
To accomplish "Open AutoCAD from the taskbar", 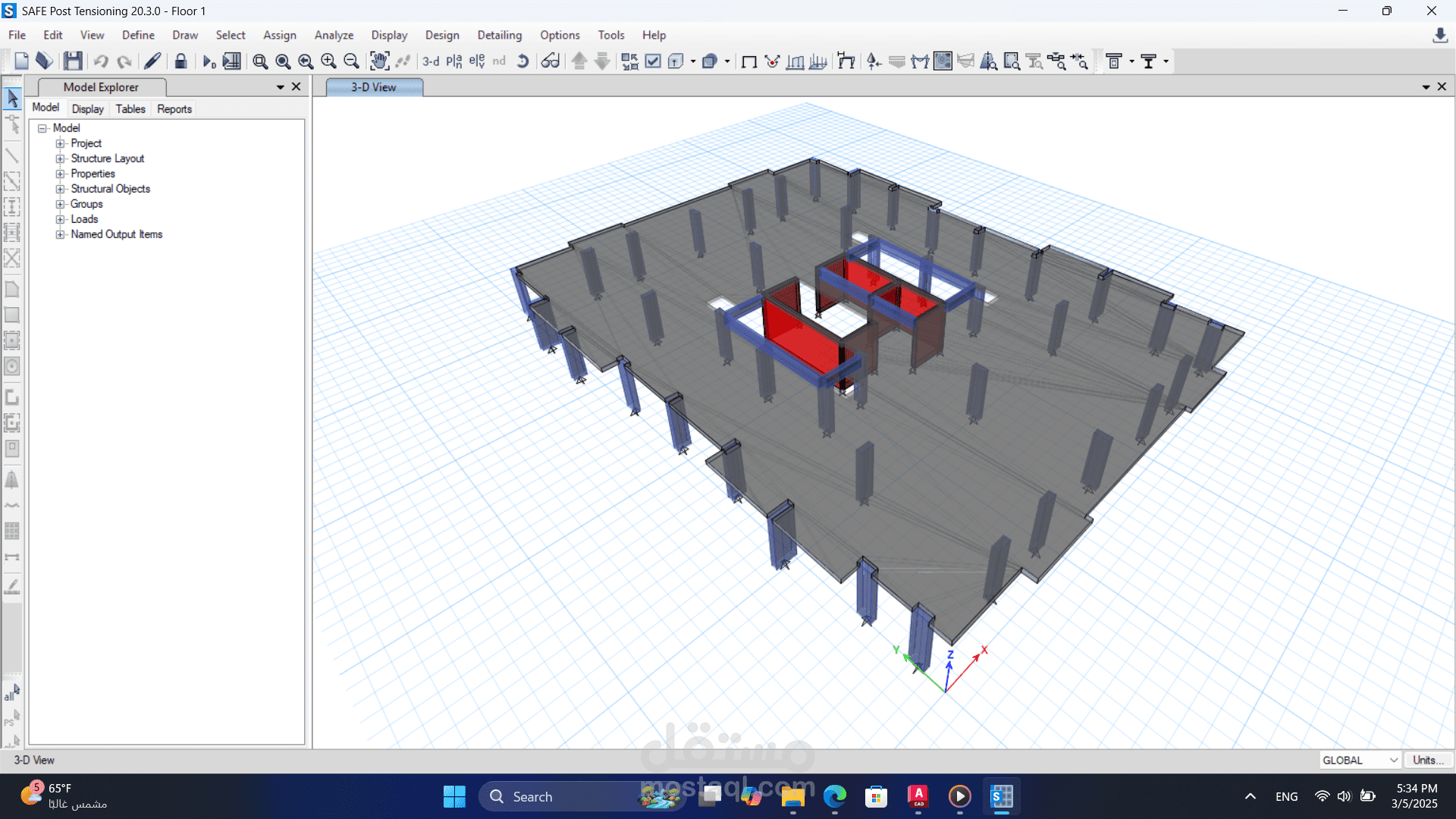I will click(x=918, y=796).
